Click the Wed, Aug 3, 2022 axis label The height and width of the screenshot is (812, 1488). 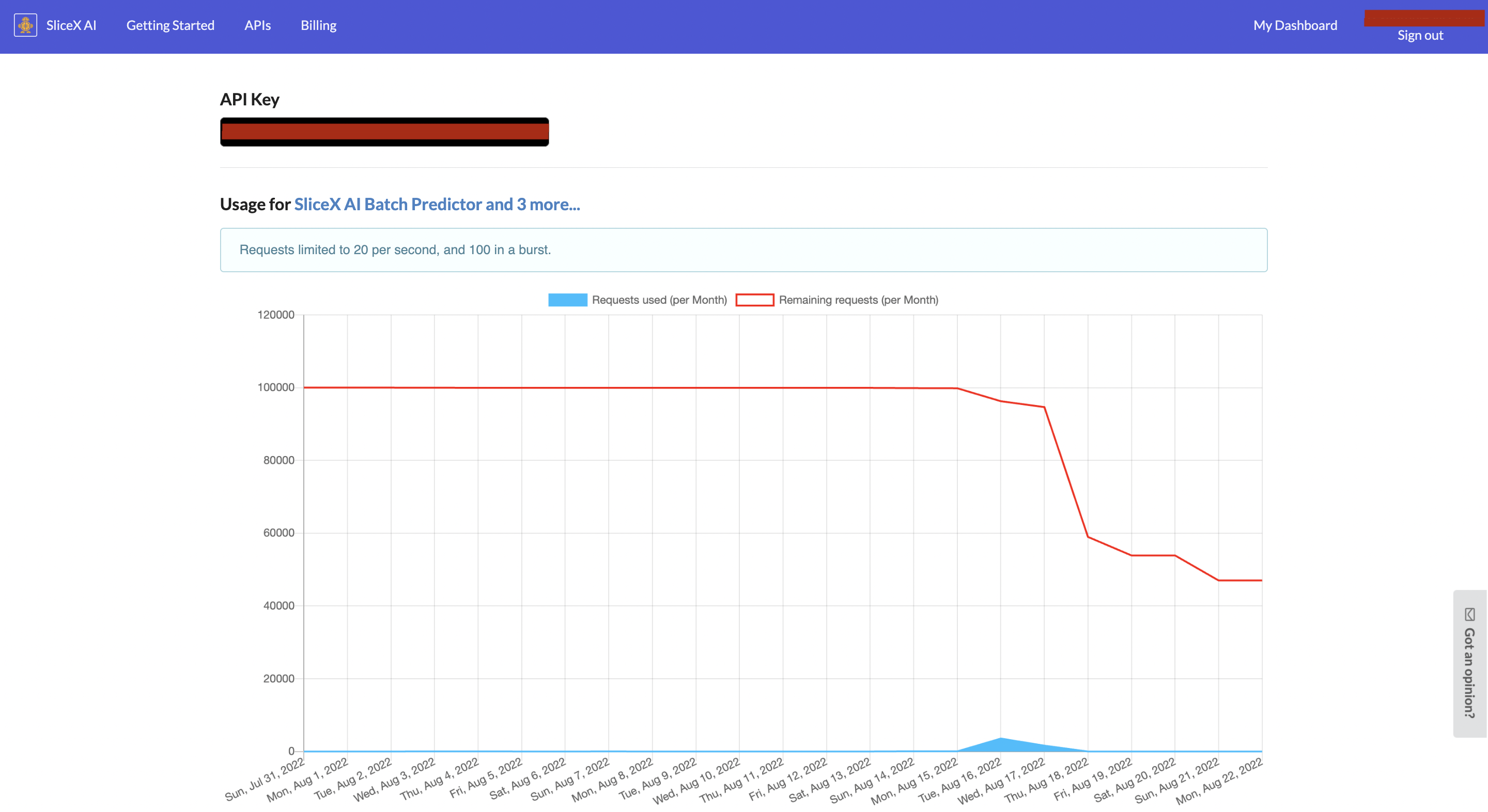[395, 780]
